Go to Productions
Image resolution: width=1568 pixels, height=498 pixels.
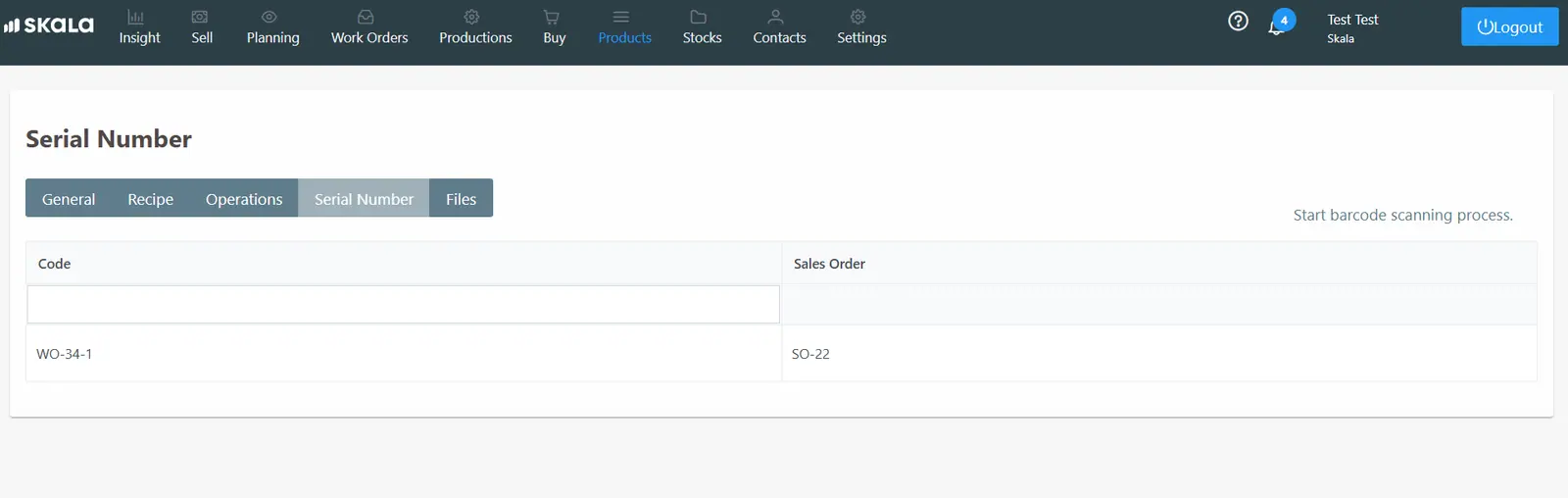pos(475,37)
